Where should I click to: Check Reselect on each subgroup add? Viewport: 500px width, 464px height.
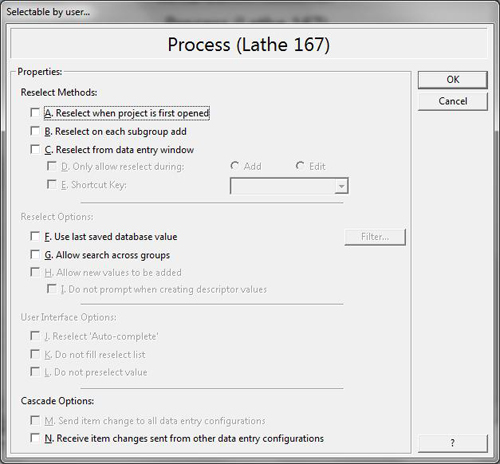[x=35, y=131]
